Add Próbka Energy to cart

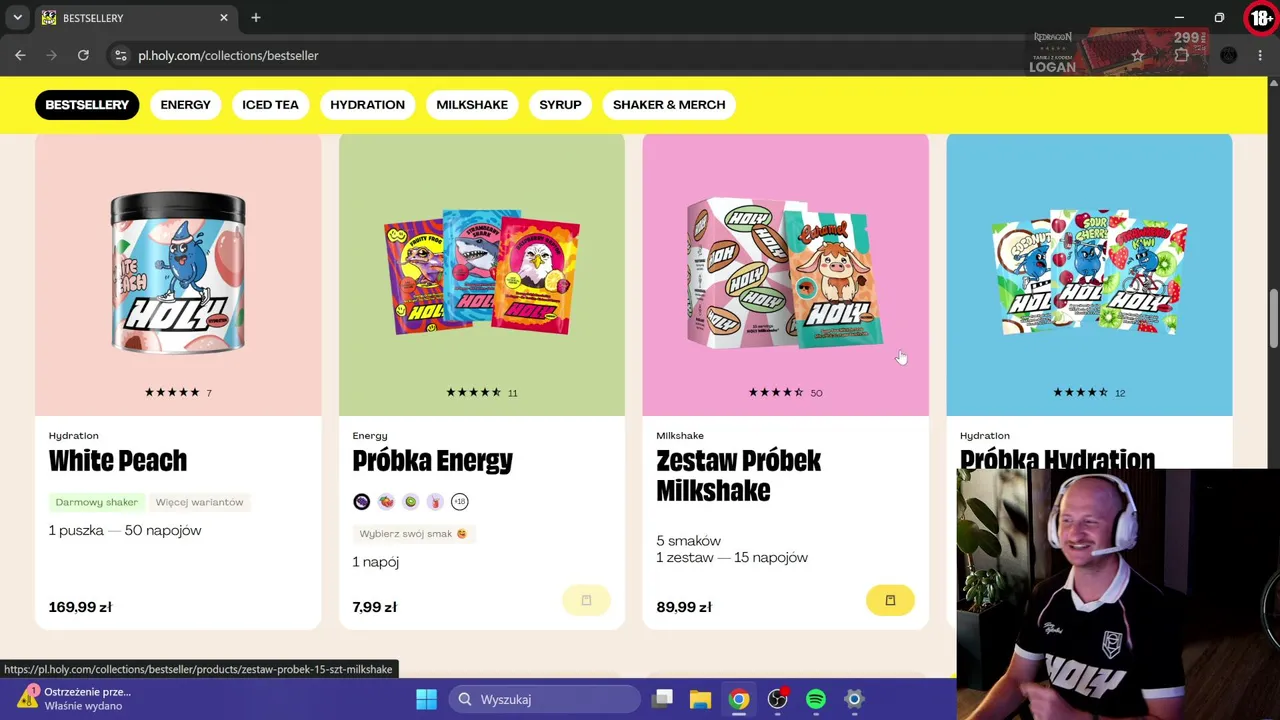pos(586,600)
